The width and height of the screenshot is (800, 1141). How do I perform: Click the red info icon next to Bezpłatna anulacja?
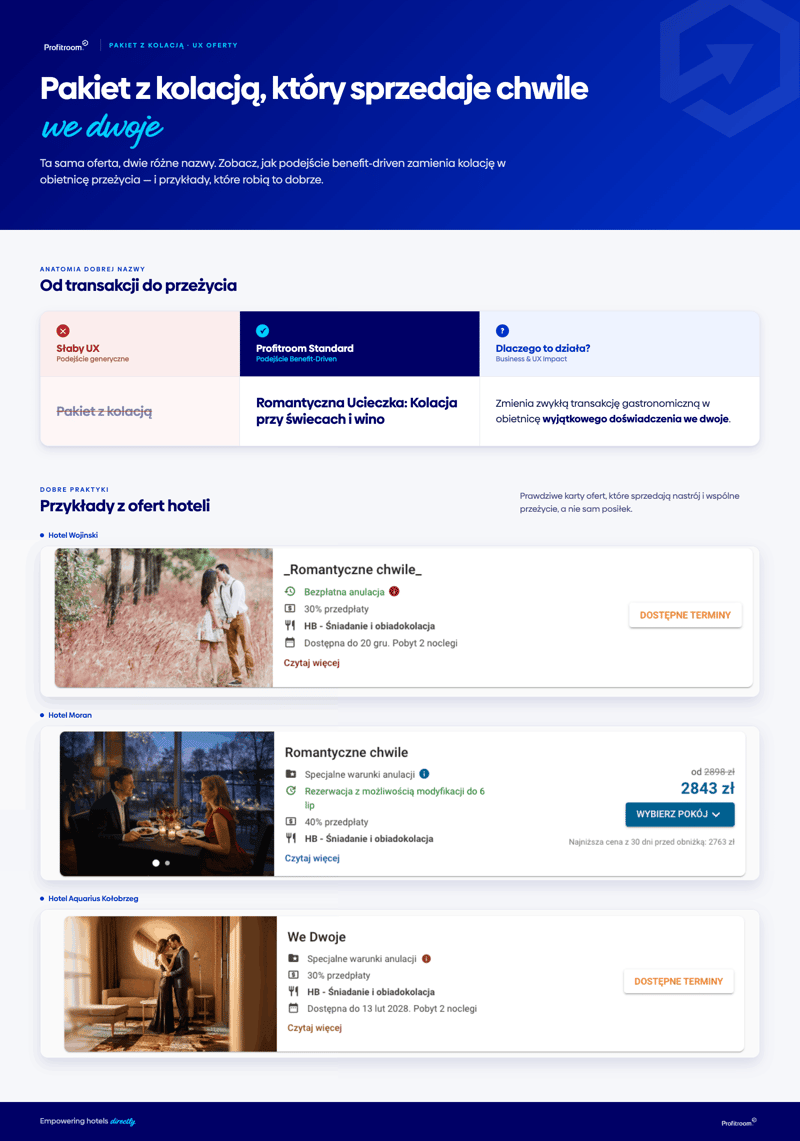(x=395, y=592)
